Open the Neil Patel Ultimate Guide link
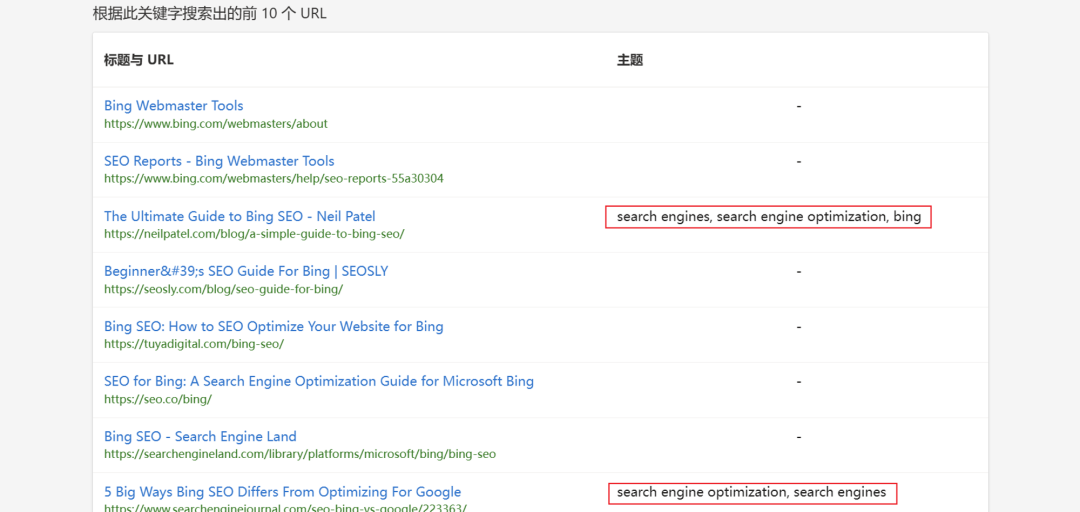The width and height of the screenshot is (1080, 512). [x=239, y=216]
